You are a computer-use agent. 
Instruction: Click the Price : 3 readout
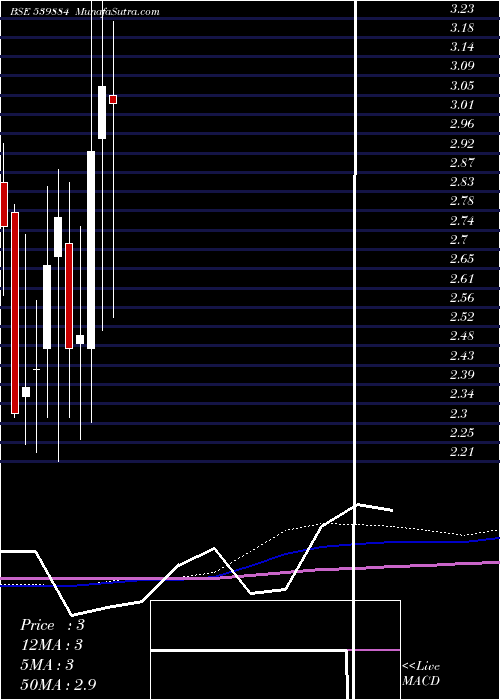(52, 625)
